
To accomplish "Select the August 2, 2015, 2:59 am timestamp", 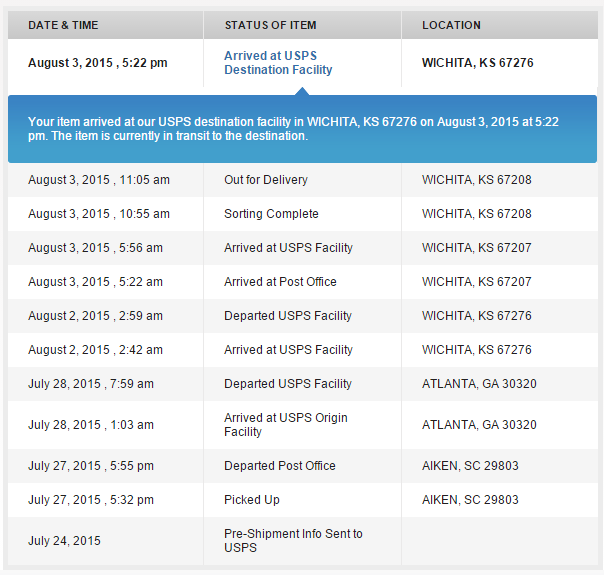I will 95,316.
